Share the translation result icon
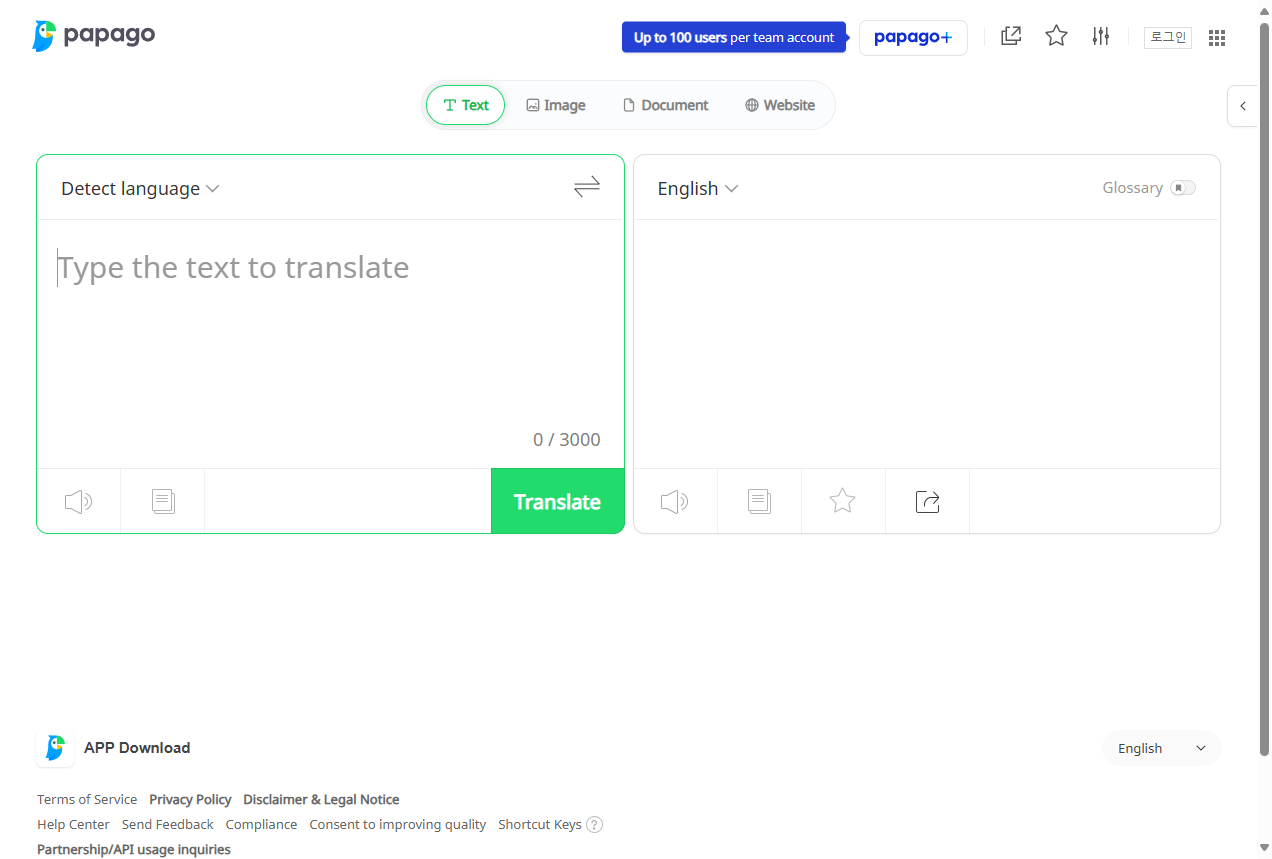Screen dimensions: 1272x859 [927, 501]
